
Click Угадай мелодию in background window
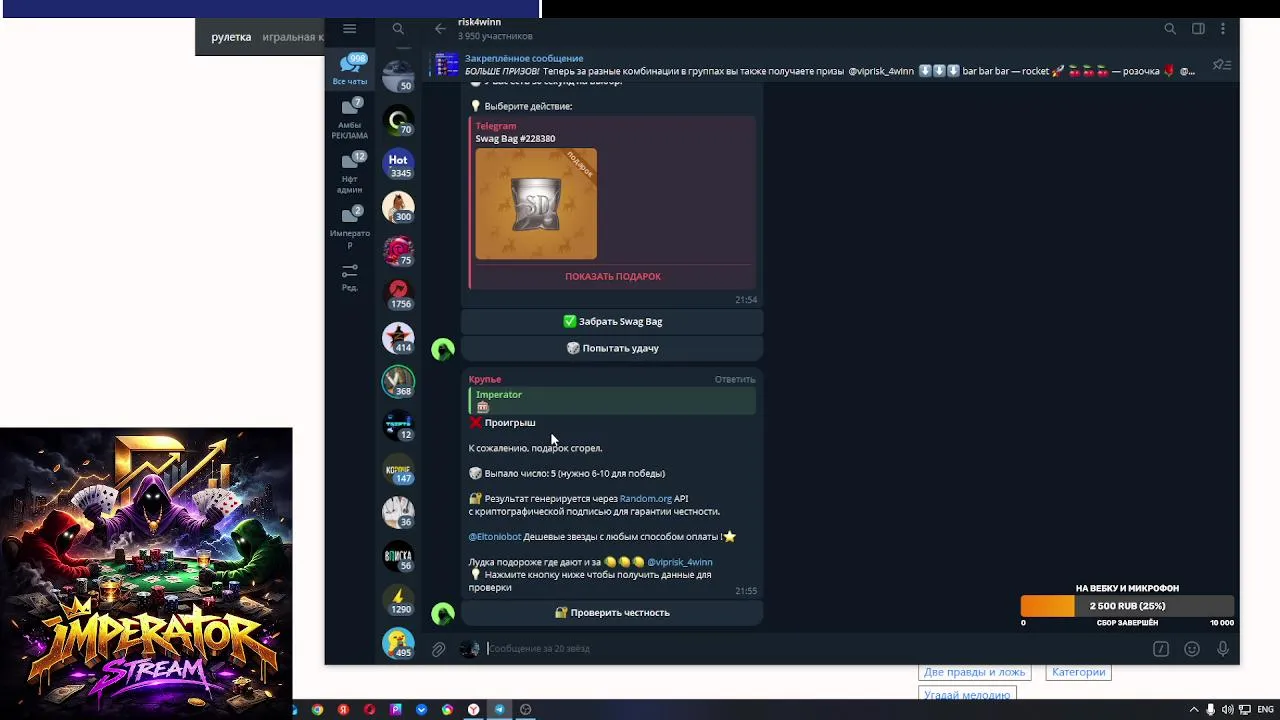[x=966, y=695]
